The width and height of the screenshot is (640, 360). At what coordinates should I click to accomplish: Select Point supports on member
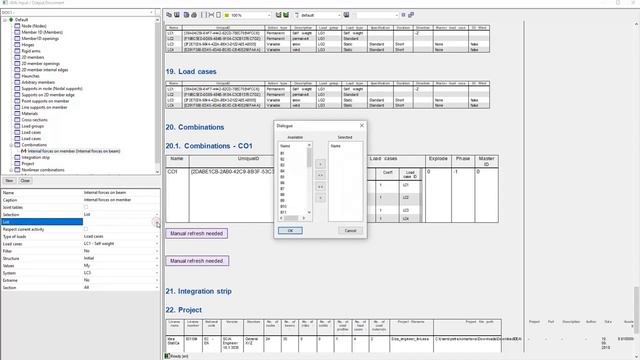(45, 101)
